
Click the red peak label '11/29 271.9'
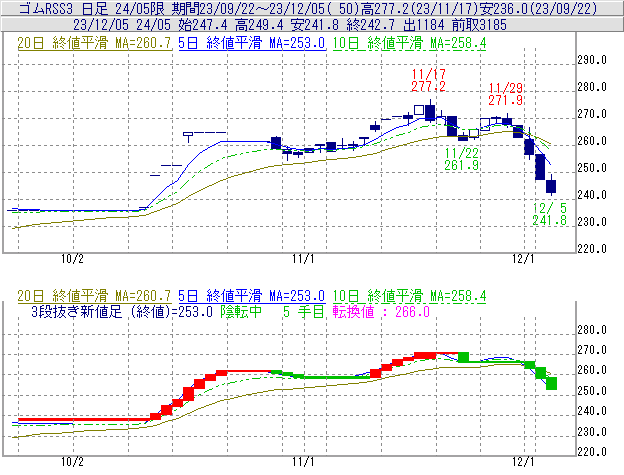(x=505, y=94)
